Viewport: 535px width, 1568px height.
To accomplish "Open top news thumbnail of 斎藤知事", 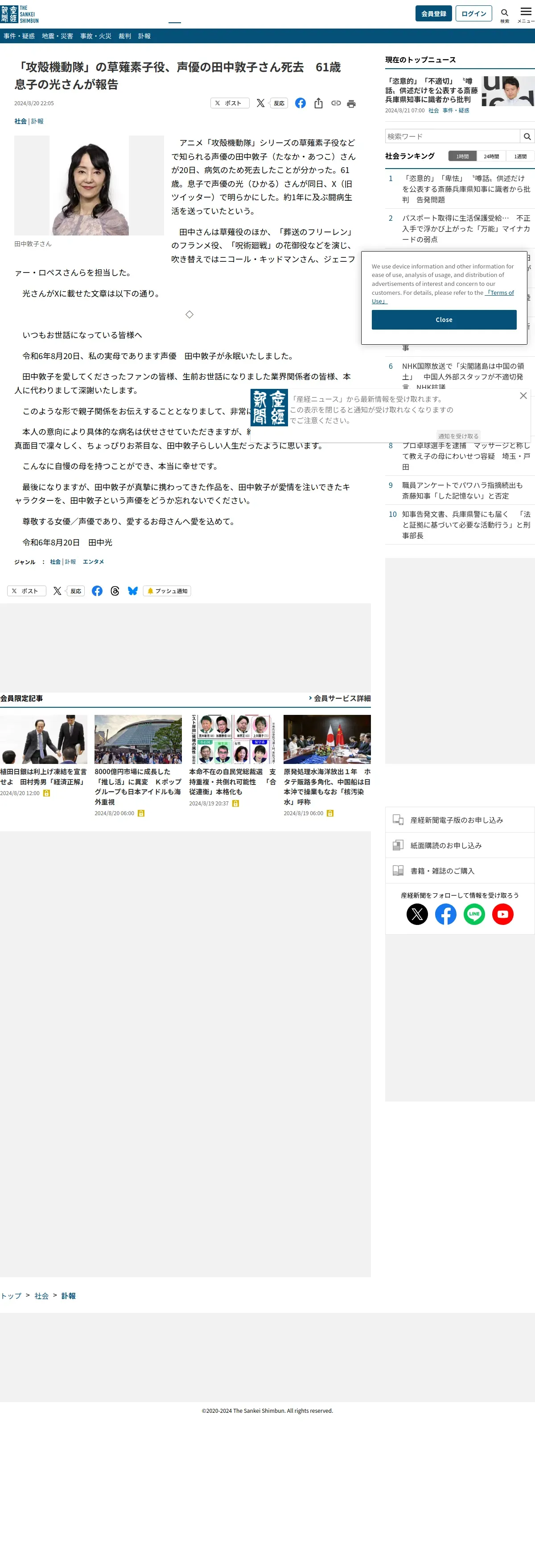I will 508,91.
